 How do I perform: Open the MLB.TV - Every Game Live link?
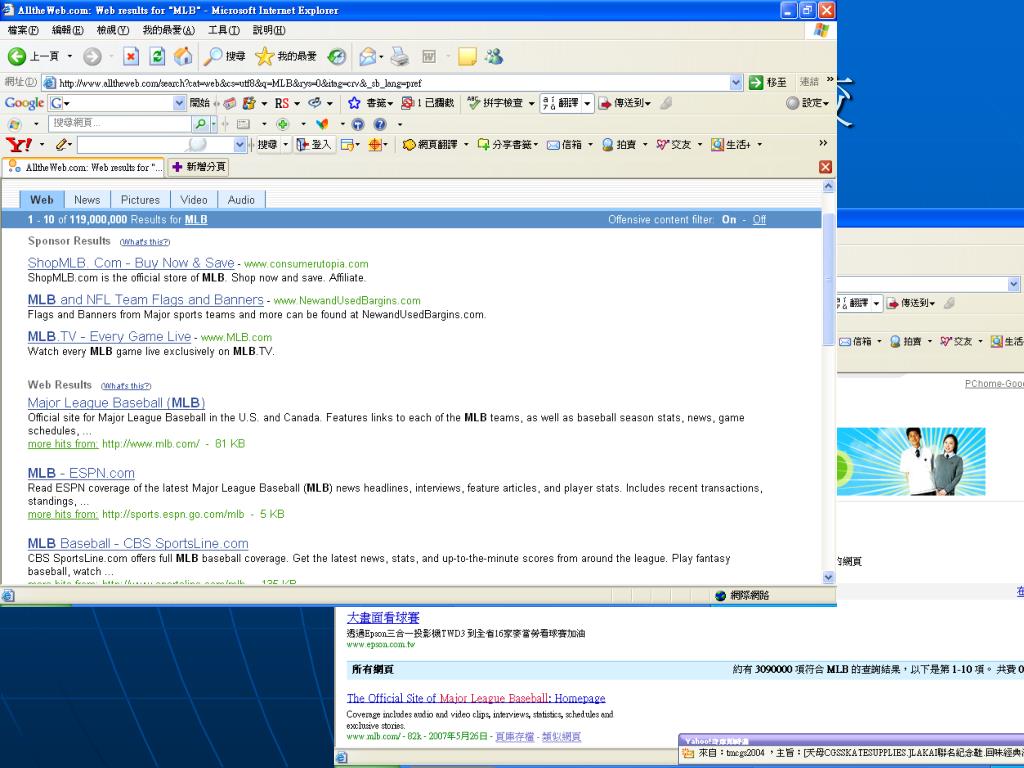point(109,336)
